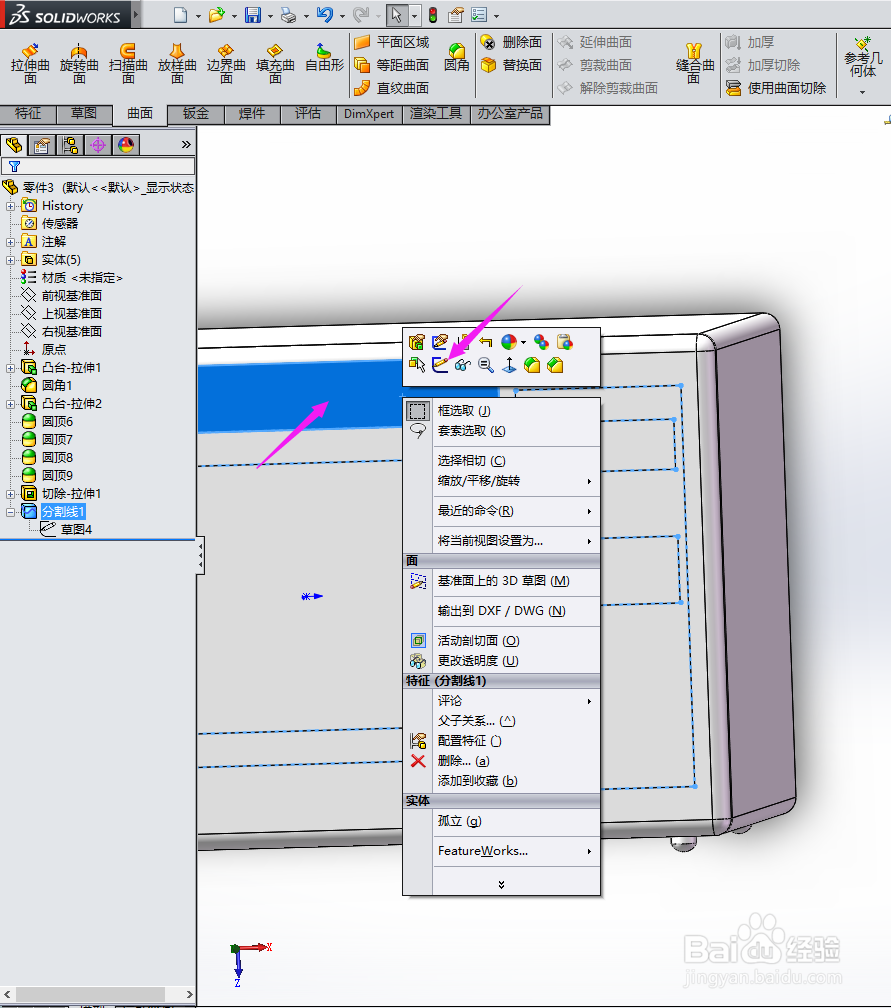Screen dimensions: 891x1008
Task: Click the Paste Appearance clipboard icon
Action: (x=564, y=342)
